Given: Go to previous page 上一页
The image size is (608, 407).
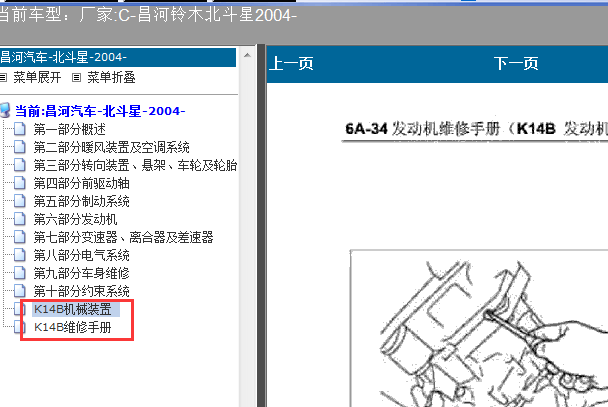Looking at the screenshot, I should tap(291, 63).
